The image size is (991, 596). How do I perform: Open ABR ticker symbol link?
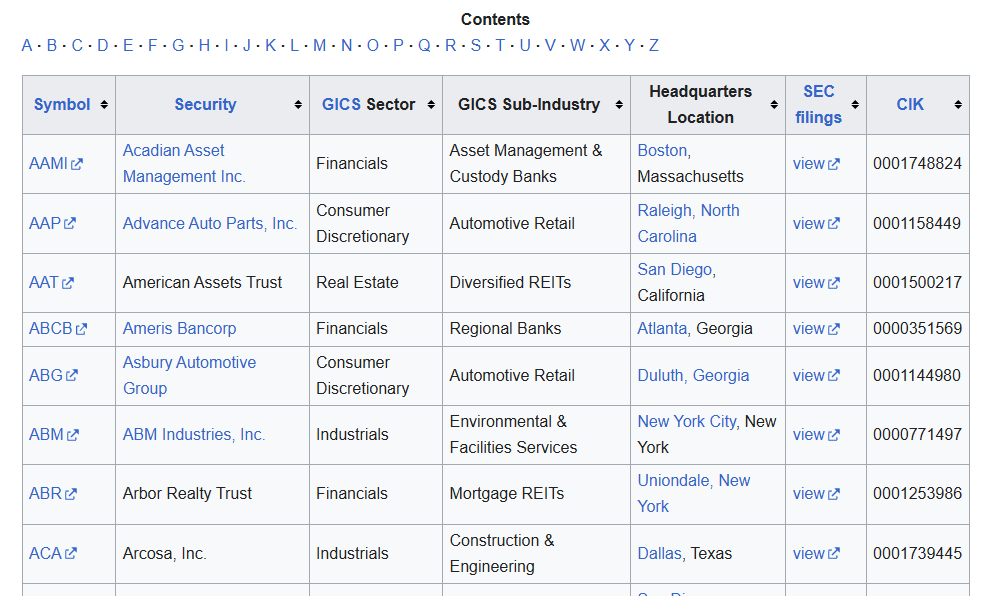point(52,494)
